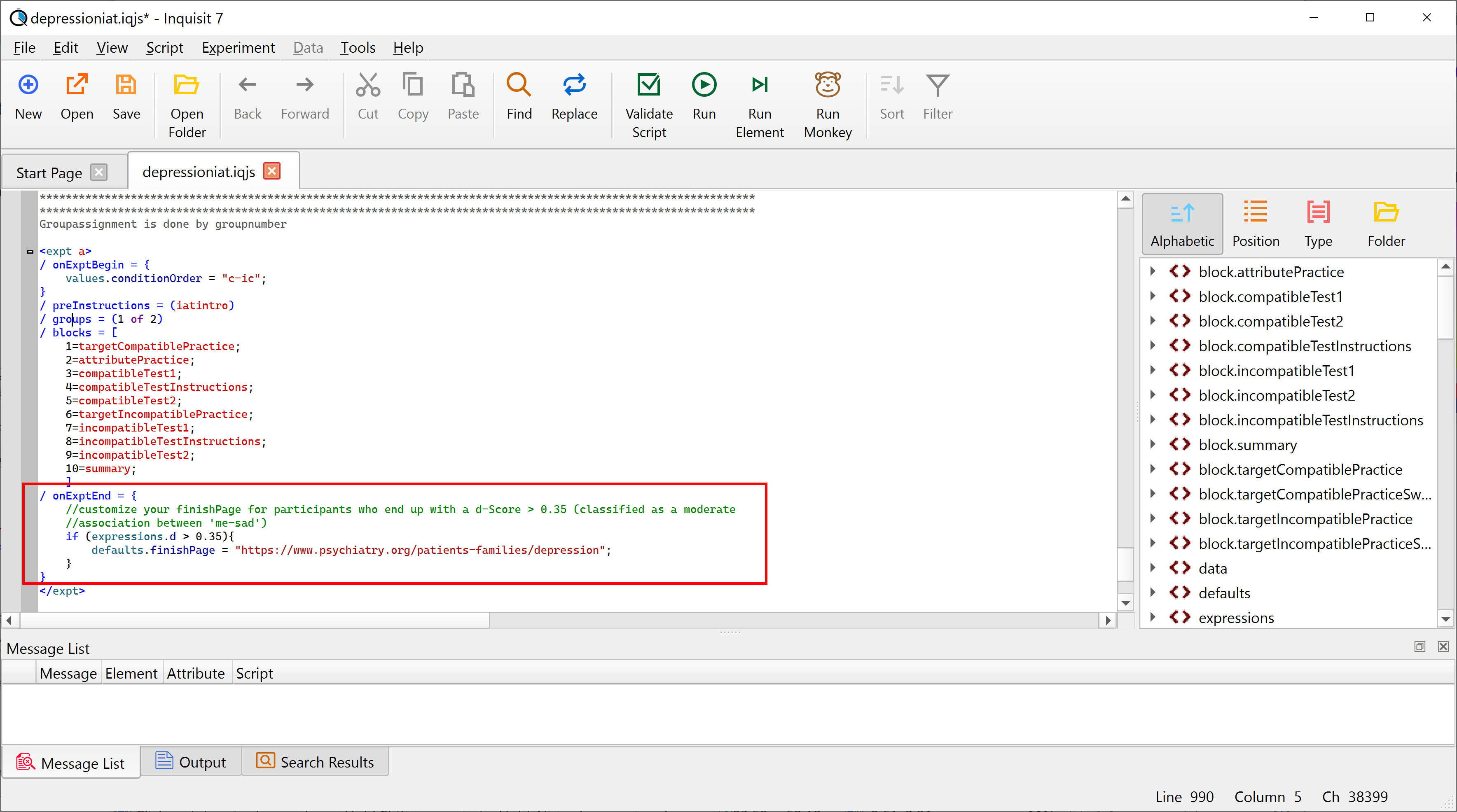The height and width of the screenshot is (812, 1457).
Task: Open the Search Results panel tab
Action: tap(315, 762)
